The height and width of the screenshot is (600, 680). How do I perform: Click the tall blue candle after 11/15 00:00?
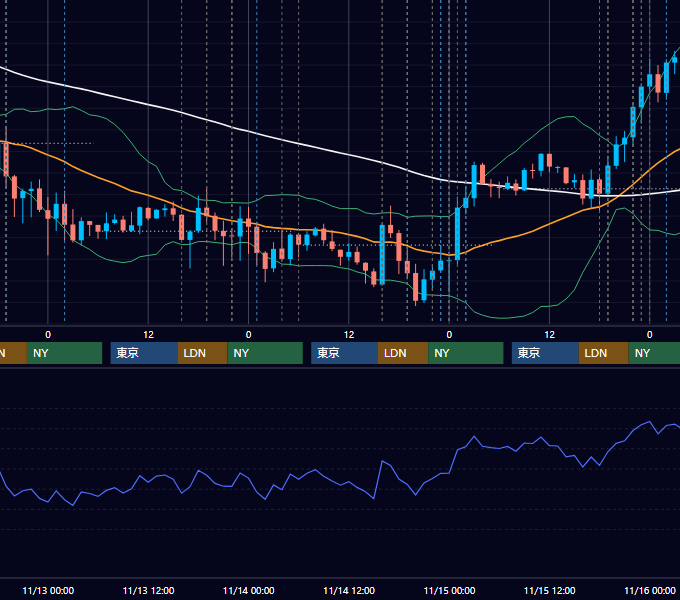click(457, 234)
